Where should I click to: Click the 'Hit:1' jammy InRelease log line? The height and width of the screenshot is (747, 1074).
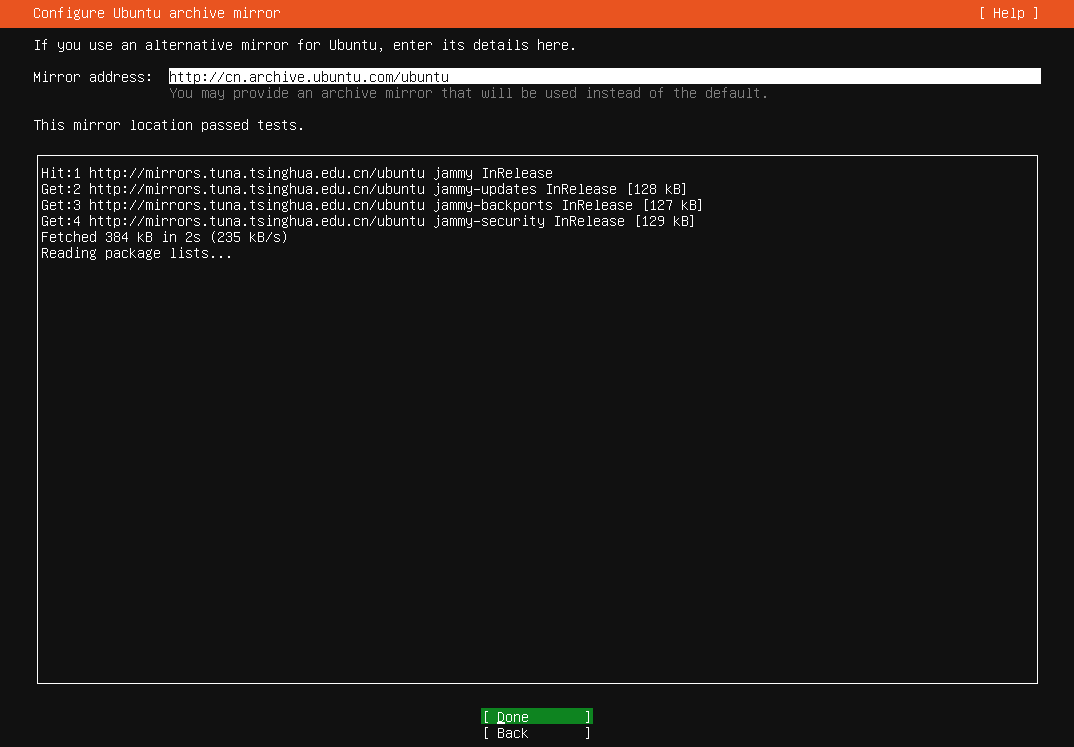pyautogui.click(x=297, y=173)
